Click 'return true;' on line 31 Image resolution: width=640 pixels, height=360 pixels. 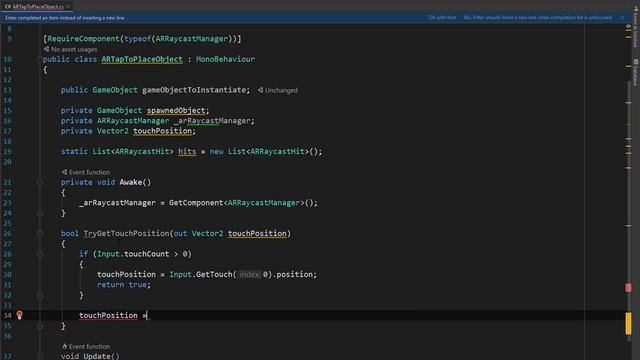click(x=124, y=284)
